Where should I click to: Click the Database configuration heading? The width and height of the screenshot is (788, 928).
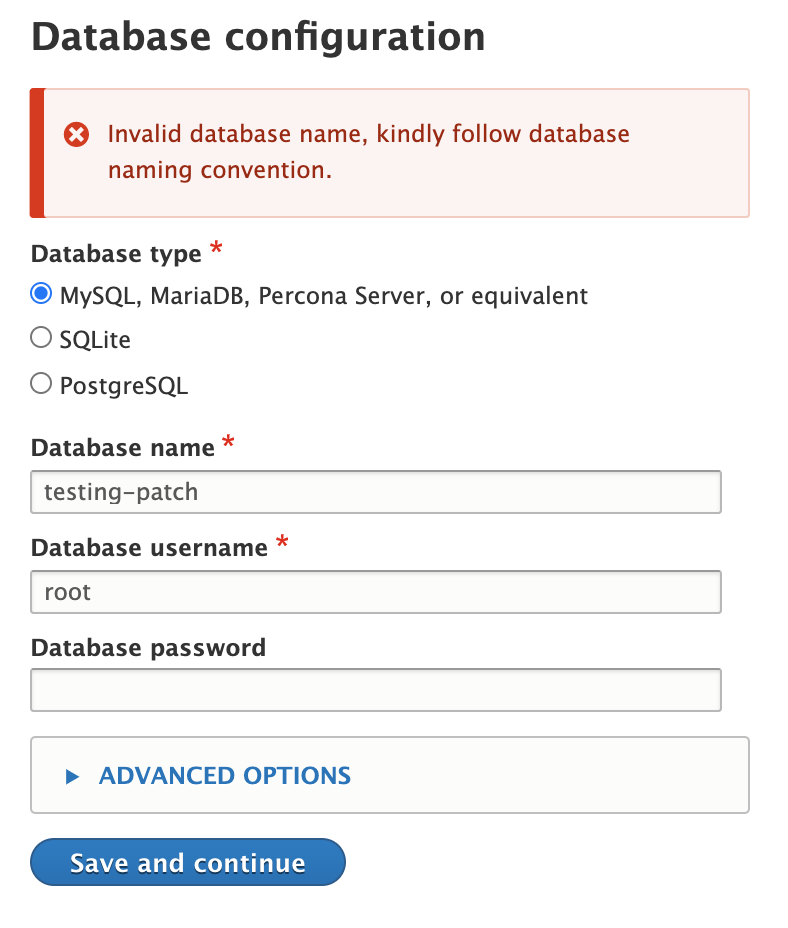(258, 37)
